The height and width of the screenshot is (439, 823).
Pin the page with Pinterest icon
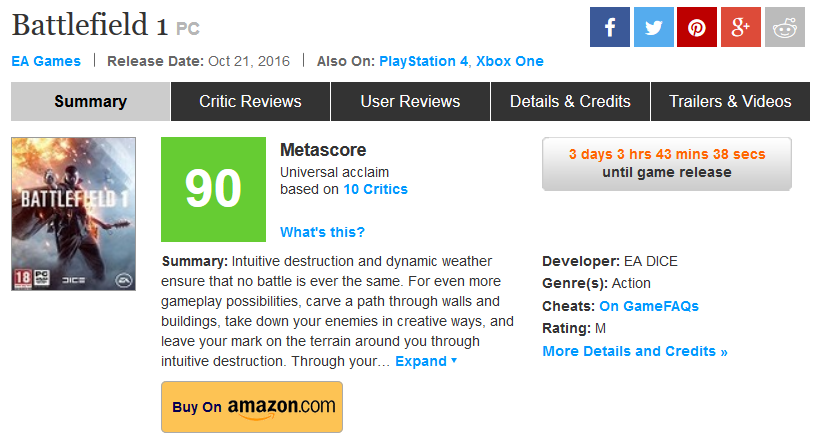697,27
